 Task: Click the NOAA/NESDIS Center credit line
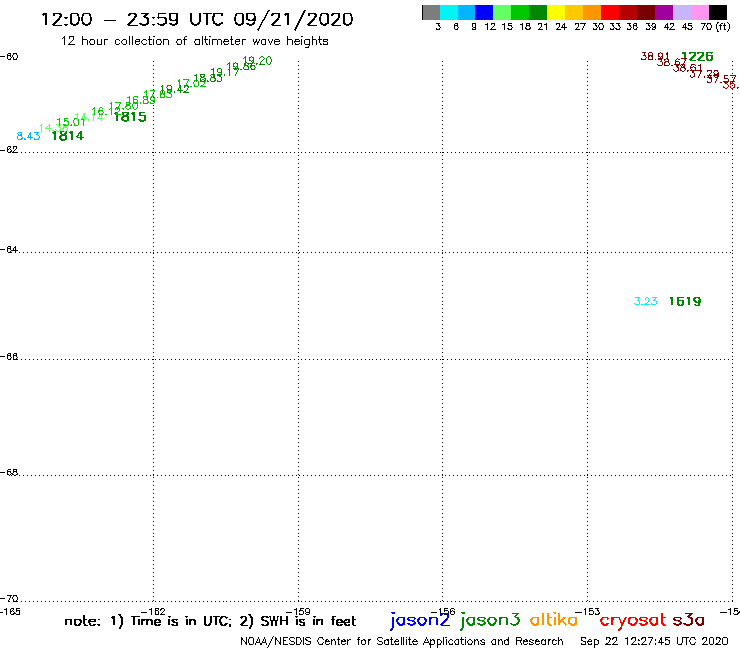coord(402,642)
